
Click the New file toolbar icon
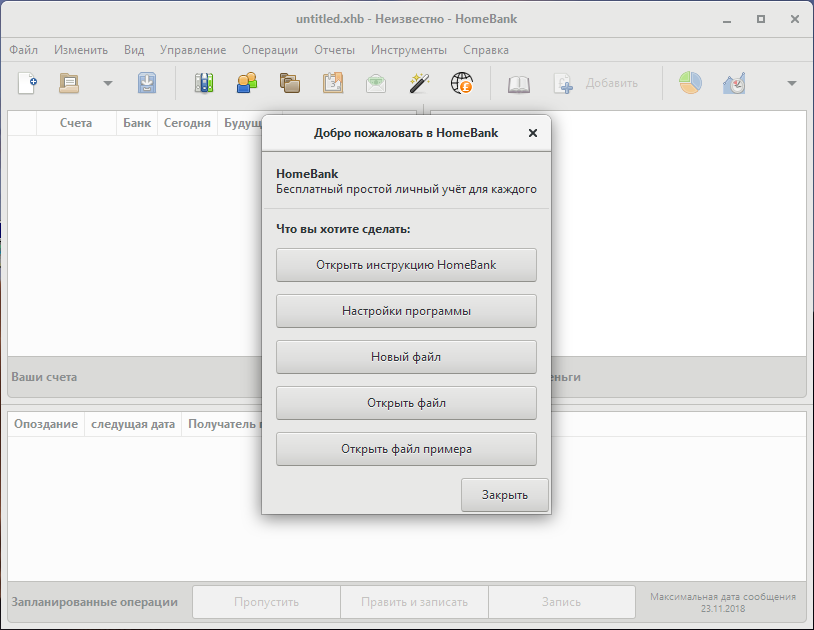(x=28, y=83)
